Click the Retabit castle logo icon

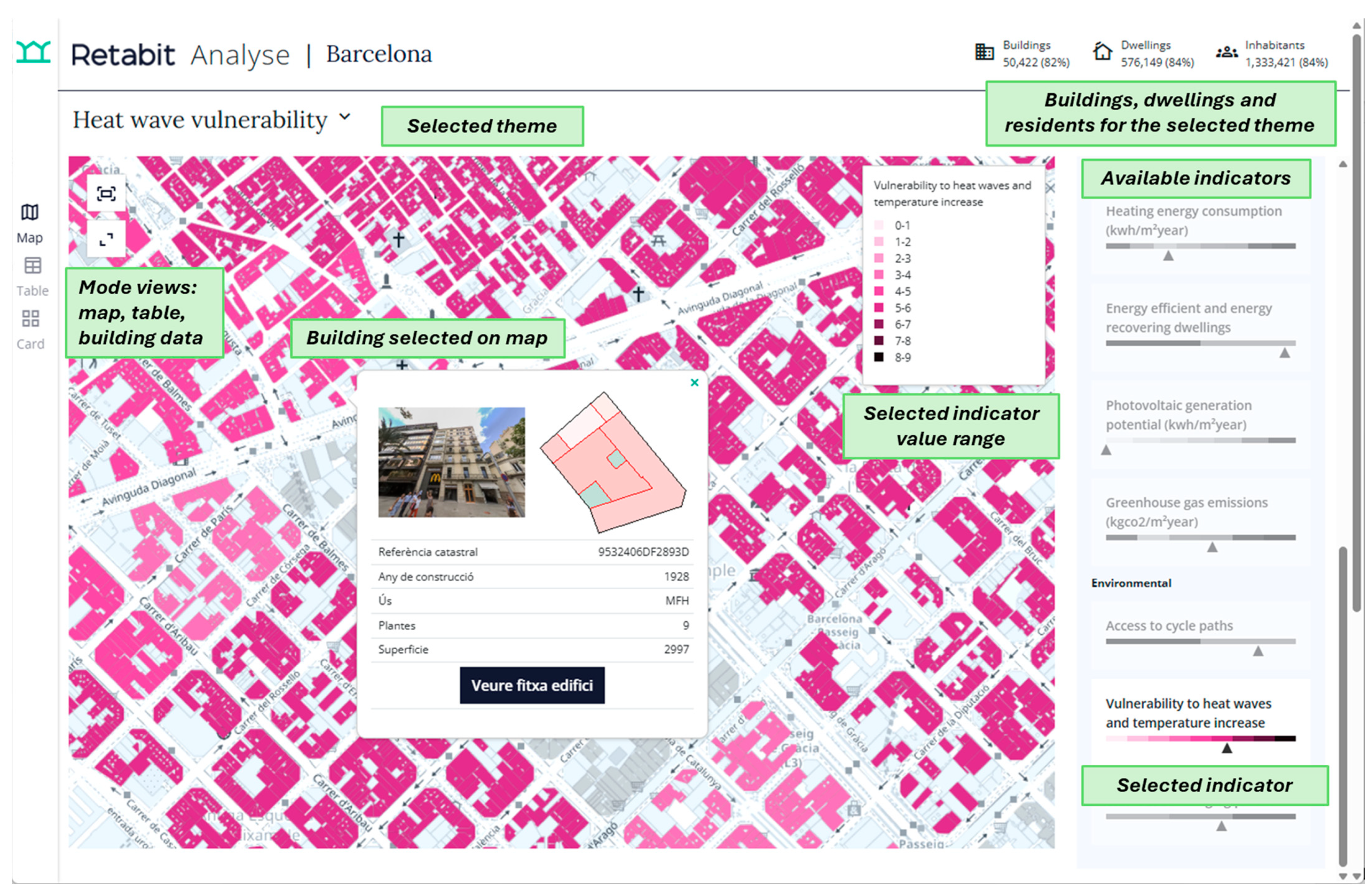click(33, 53)
